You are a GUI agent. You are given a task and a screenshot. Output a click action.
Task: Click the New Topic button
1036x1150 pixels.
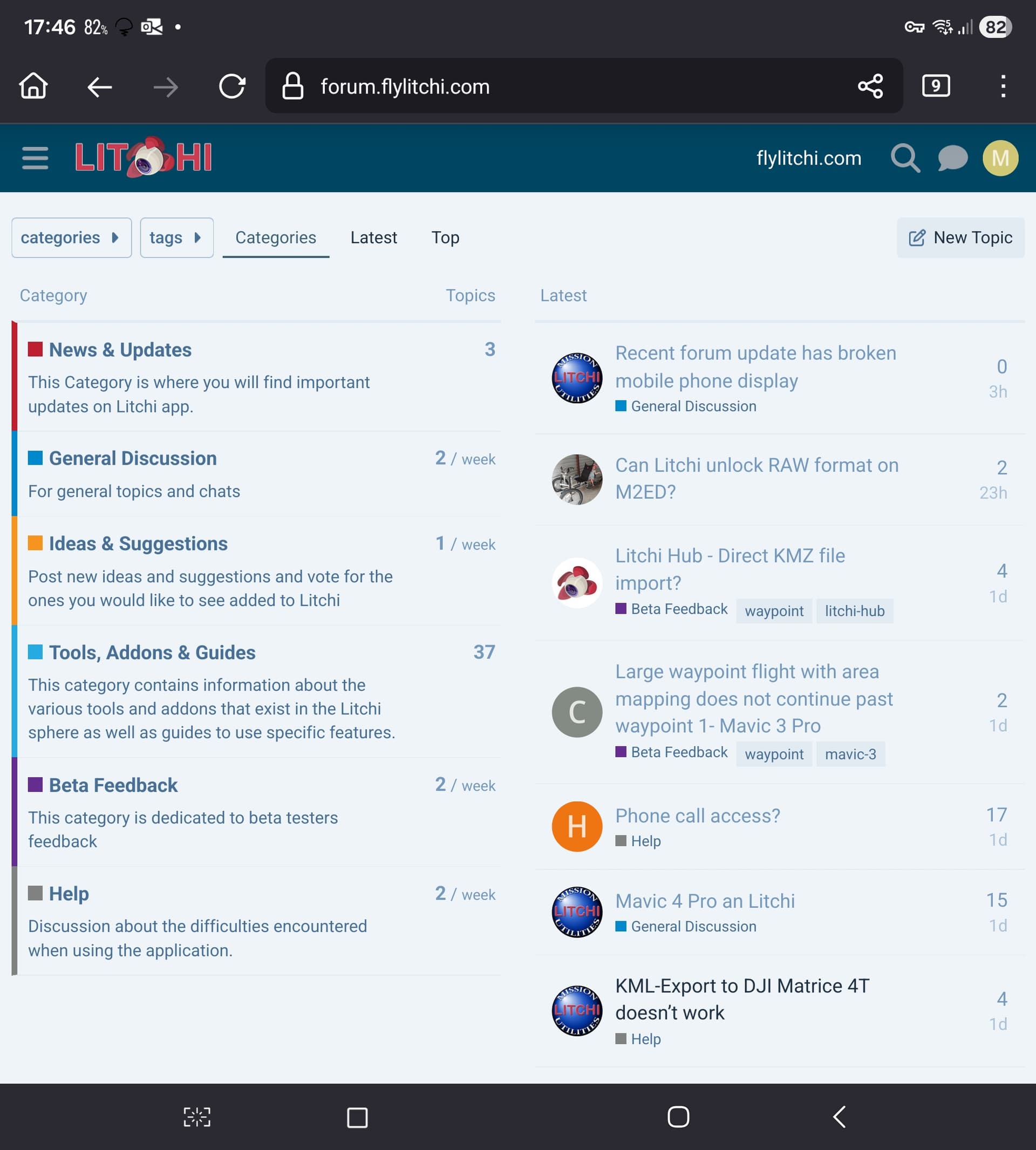click(x=960, y=237)
